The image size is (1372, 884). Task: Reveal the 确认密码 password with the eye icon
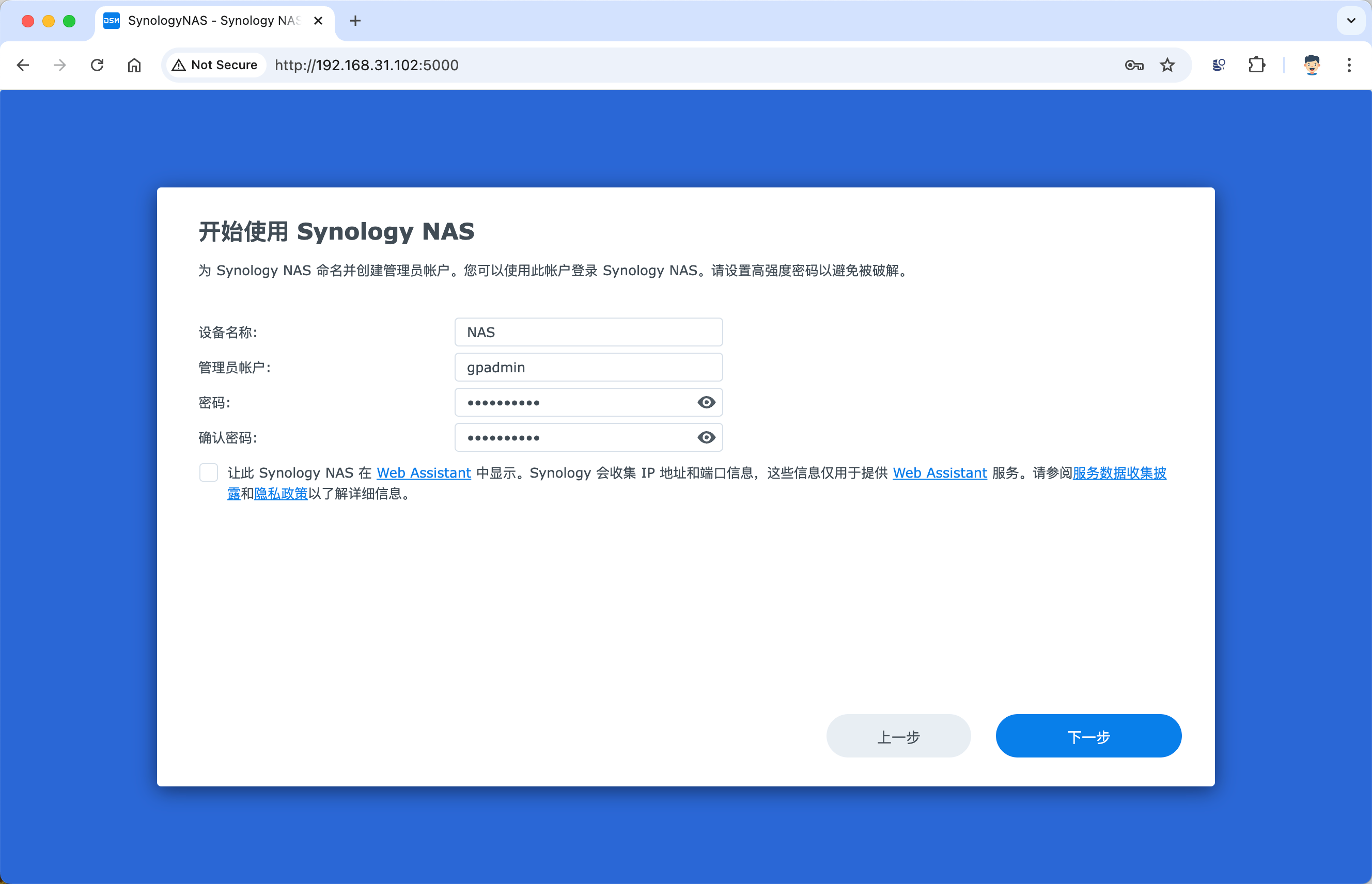(706, 438)
